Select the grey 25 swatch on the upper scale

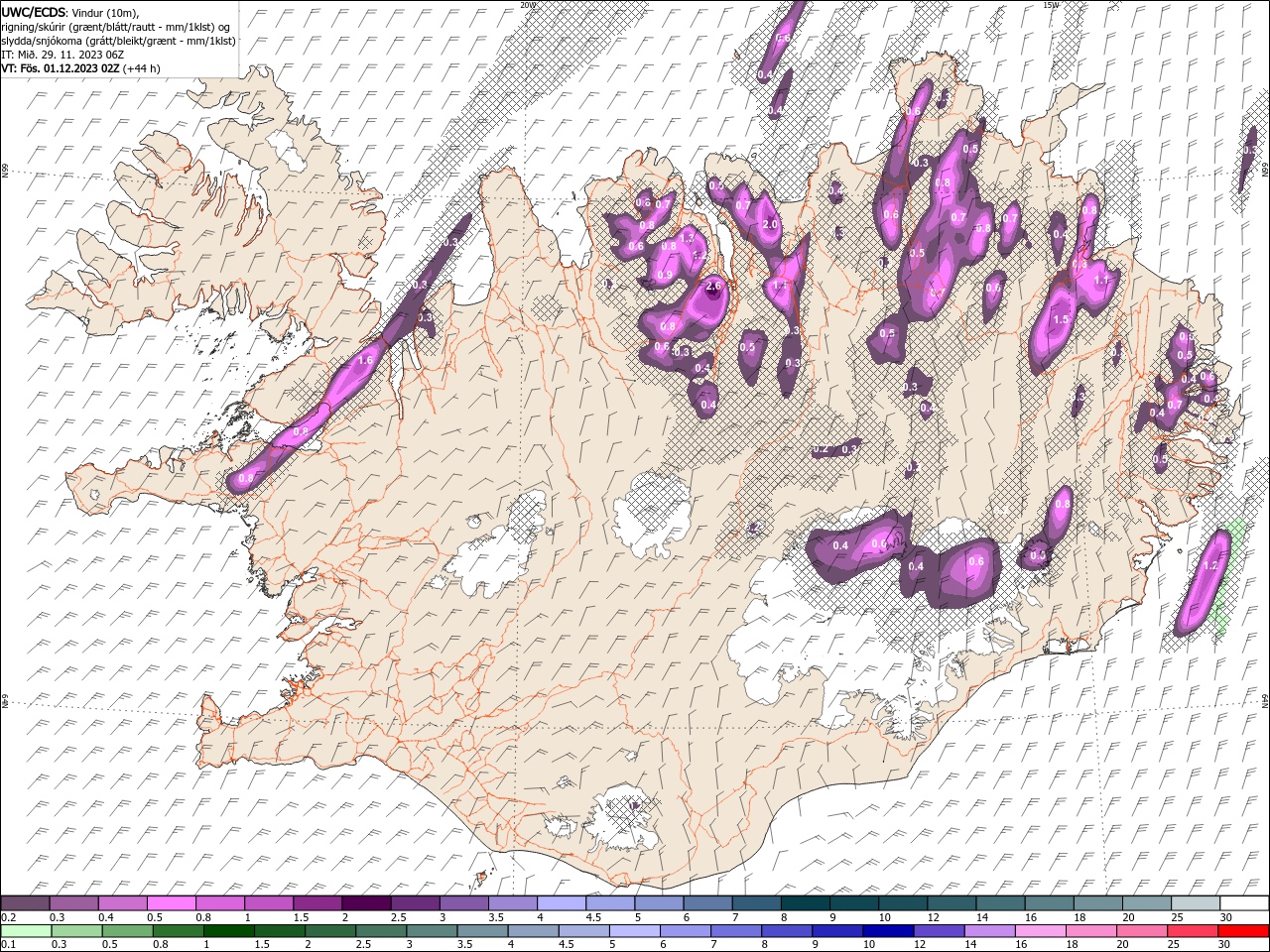[1195, 902]
